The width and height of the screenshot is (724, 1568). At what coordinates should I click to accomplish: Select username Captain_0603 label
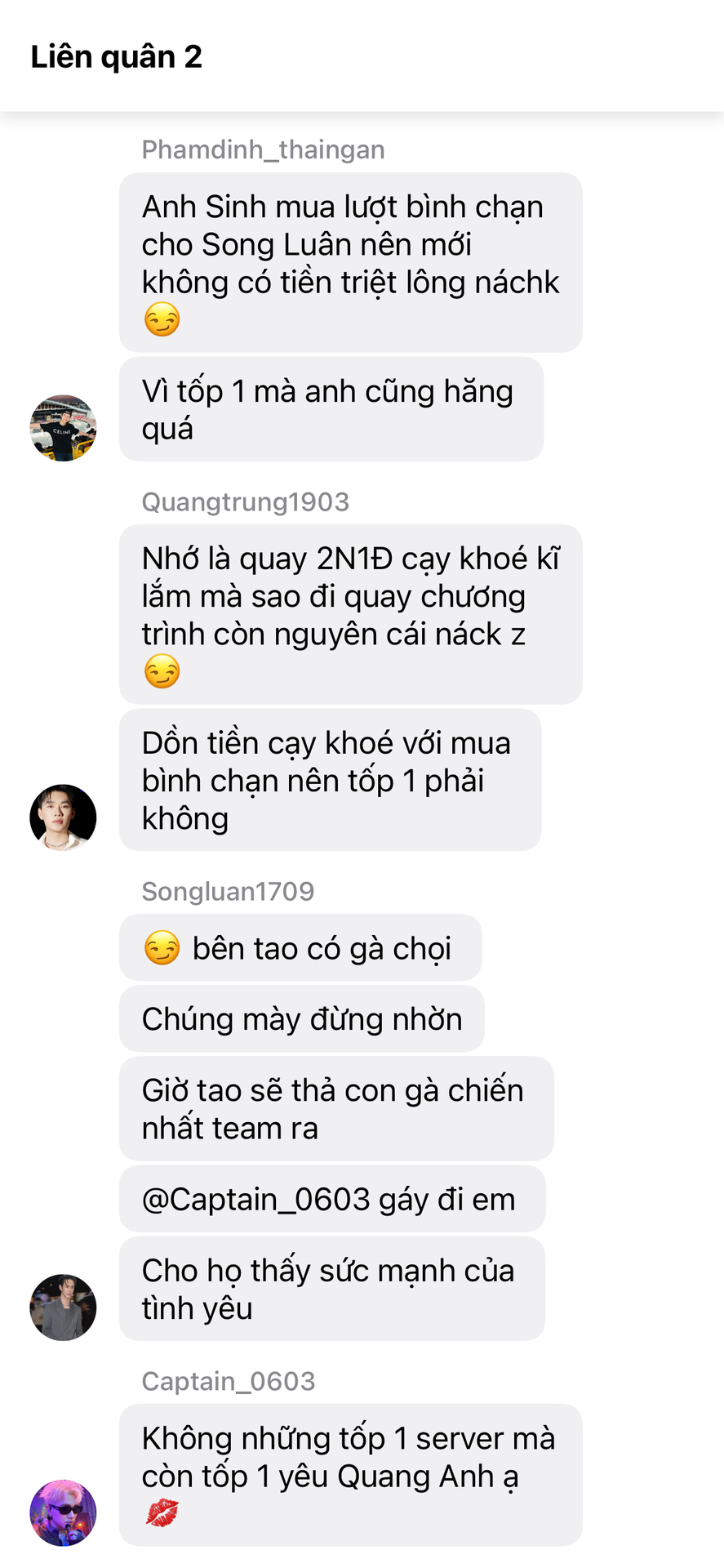coord(228,1381)
